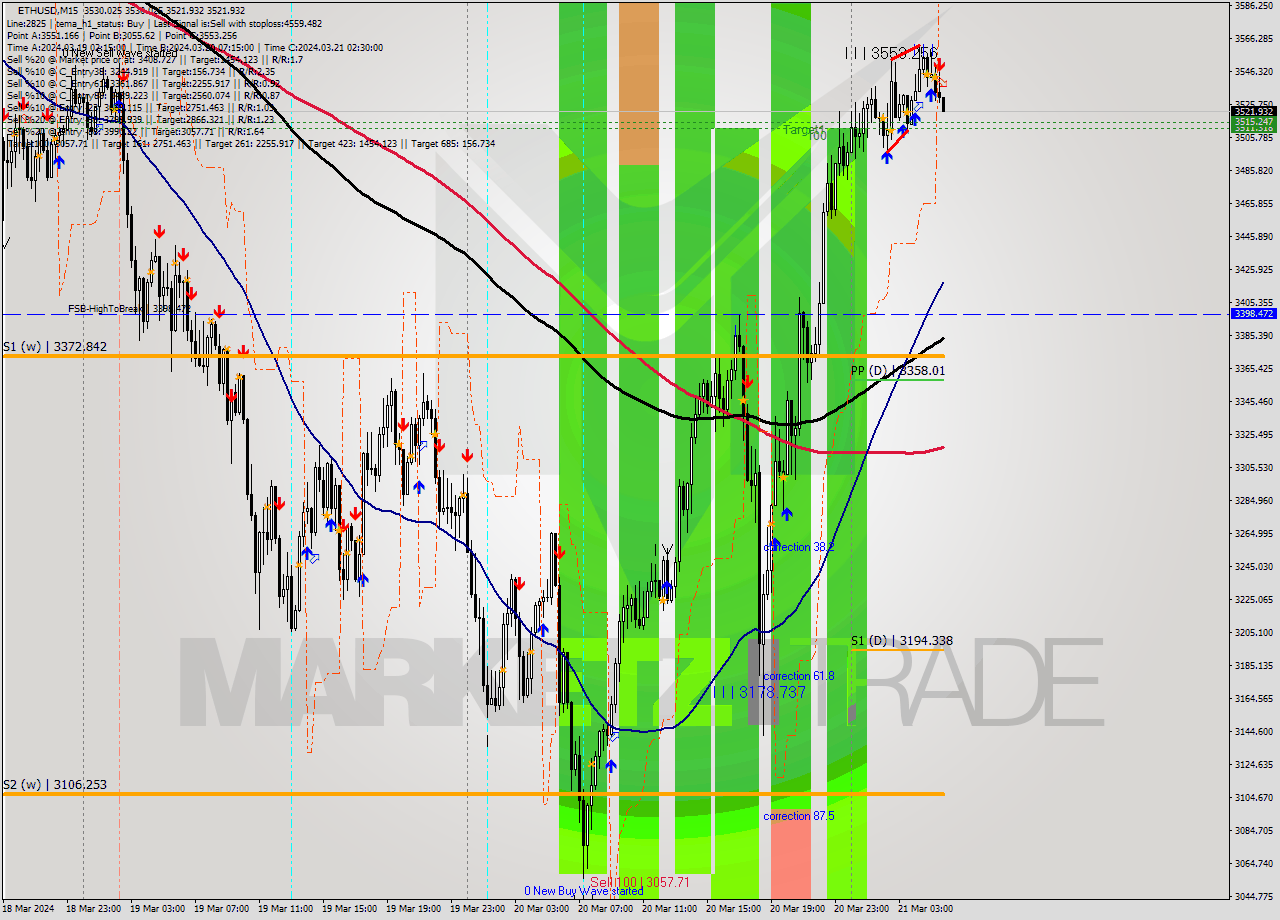Click the '0 New Buy Wave started' label

(584, 890)
